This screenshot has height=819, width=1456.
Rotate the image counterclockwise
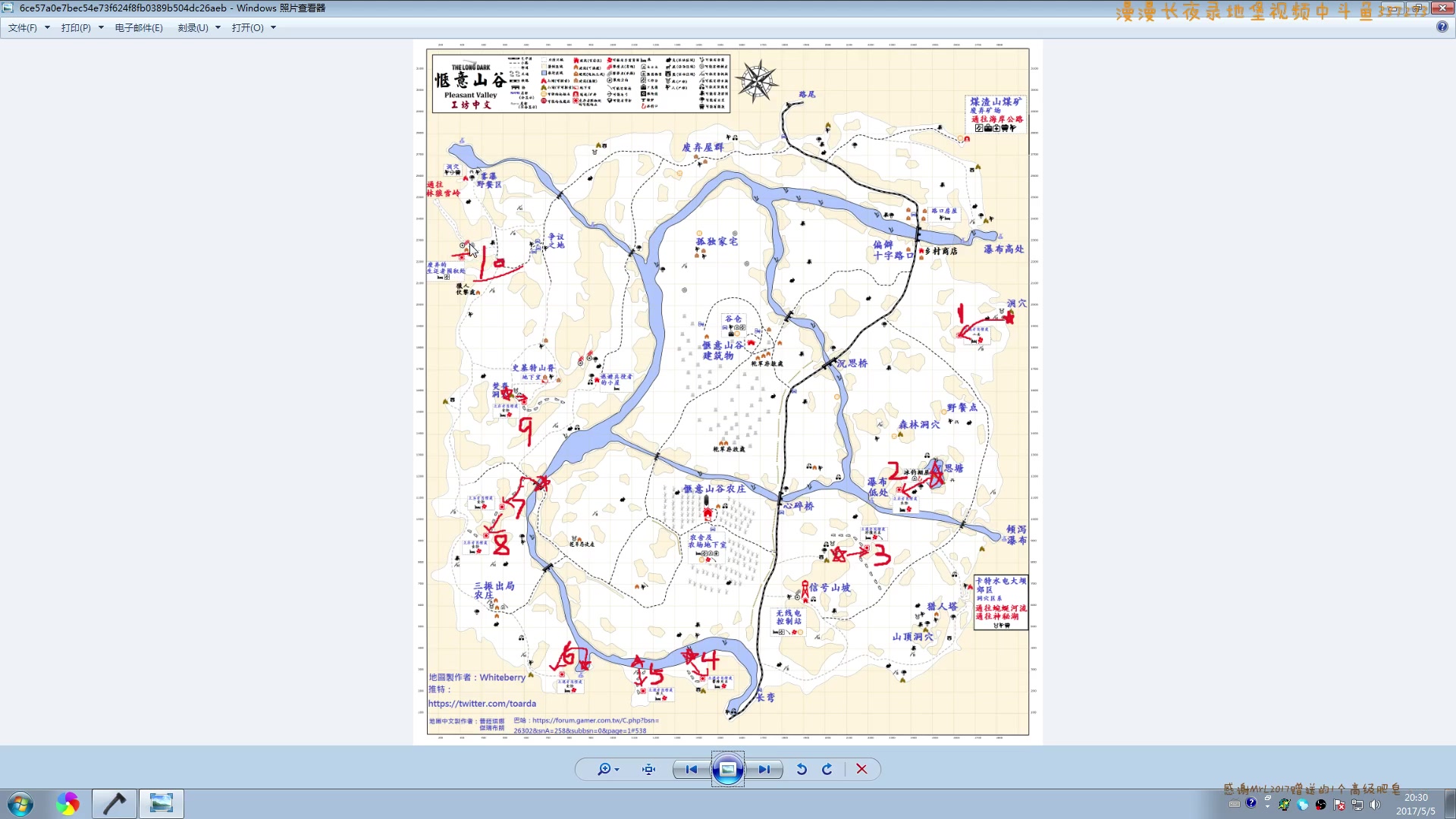click(802, 769)
